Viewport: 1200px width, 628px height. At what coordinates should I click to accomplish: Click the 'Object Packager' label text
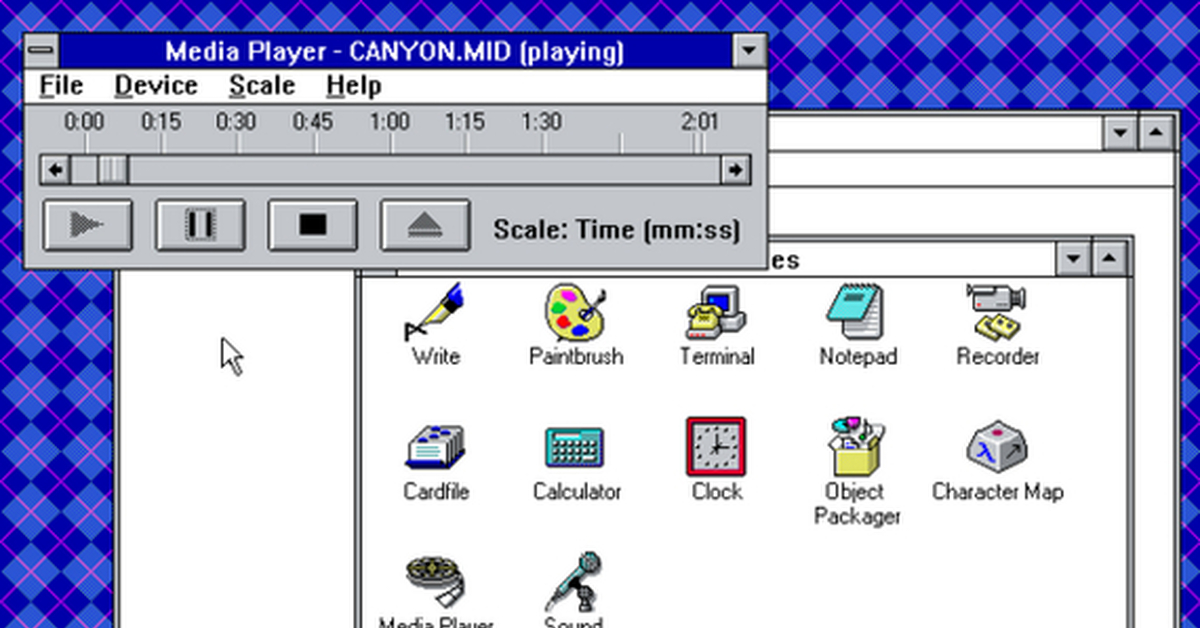pos(856,504)
